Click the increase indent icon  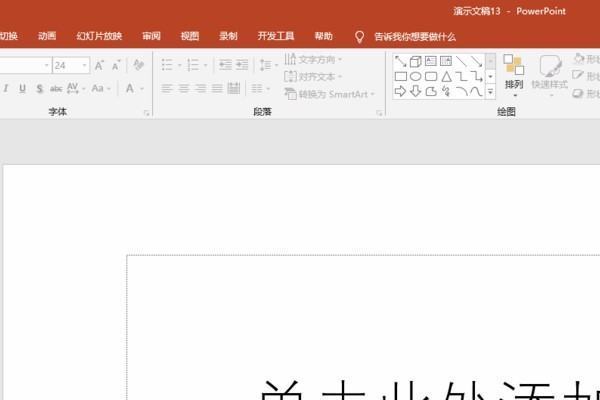pos(242,65)
